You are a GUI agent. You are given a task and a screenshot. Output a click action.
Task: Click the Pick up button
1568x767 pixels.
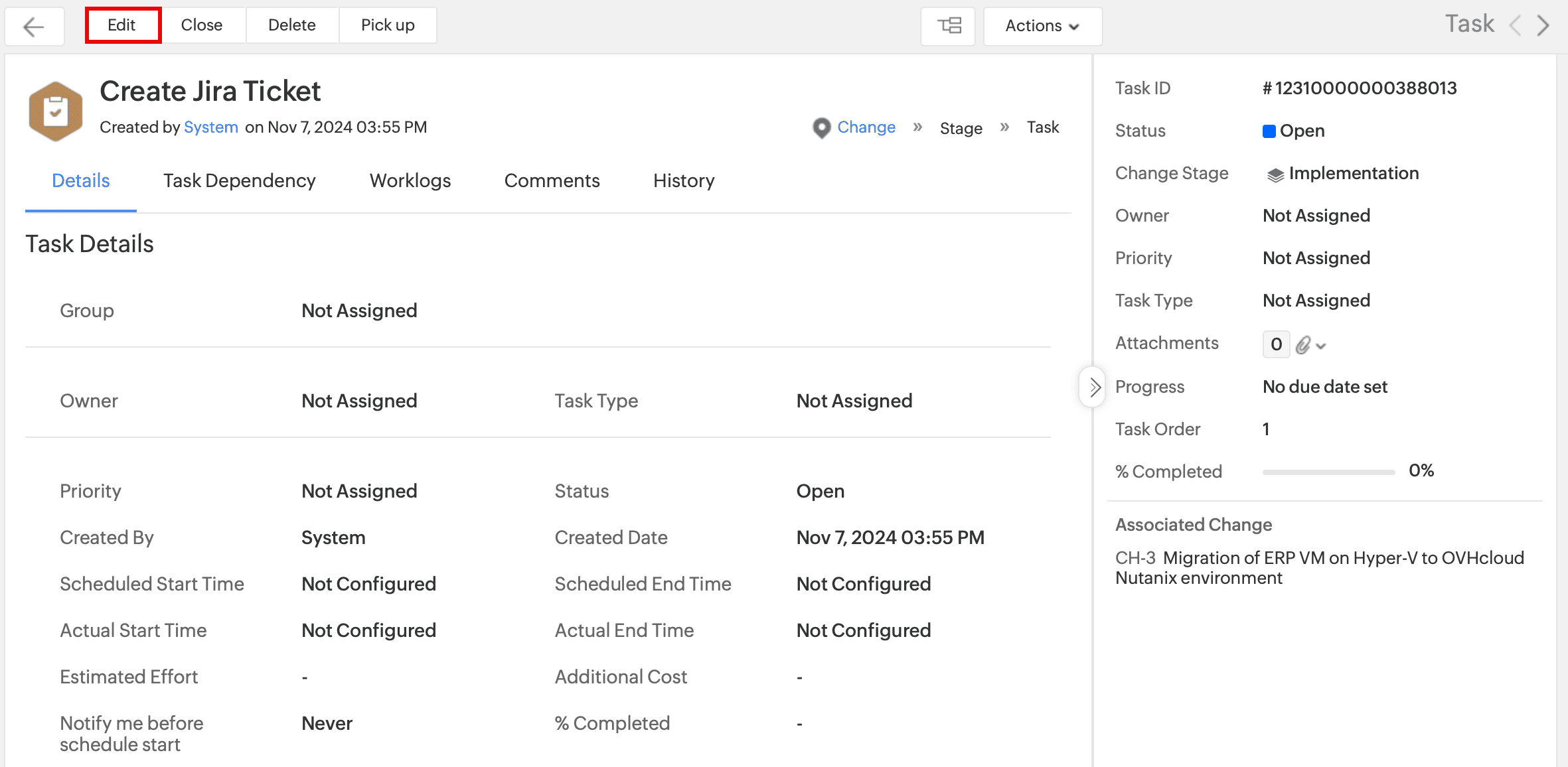pos(388,25)
